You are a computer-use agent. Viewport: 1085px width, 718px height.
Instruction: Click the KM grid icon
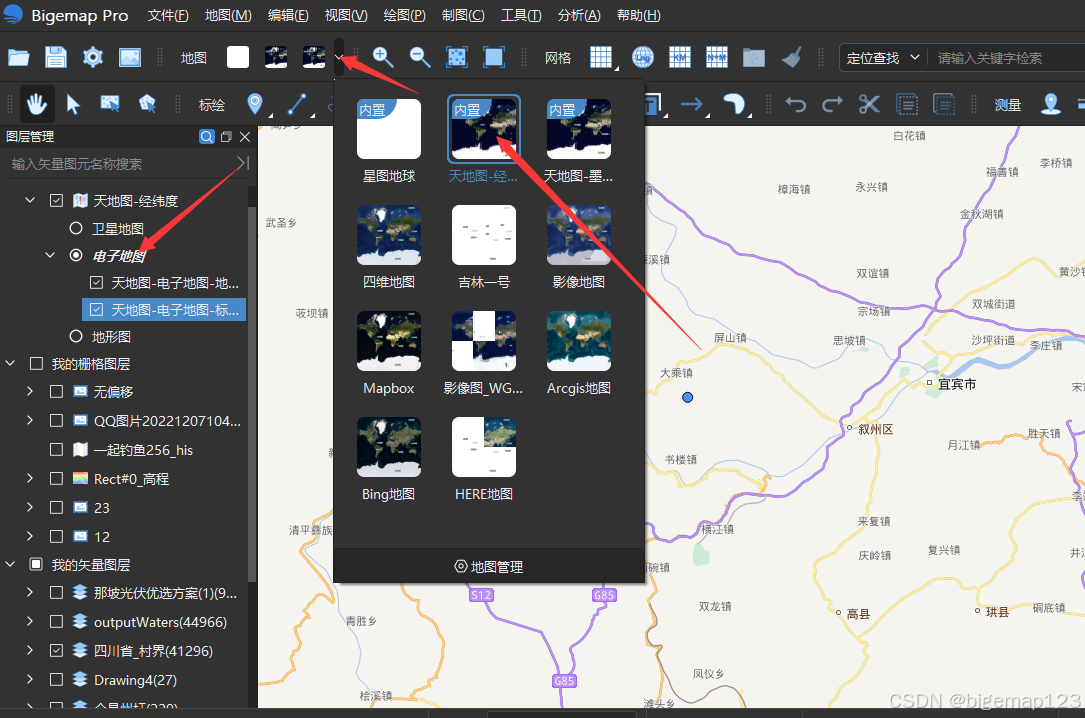(680, 57)
